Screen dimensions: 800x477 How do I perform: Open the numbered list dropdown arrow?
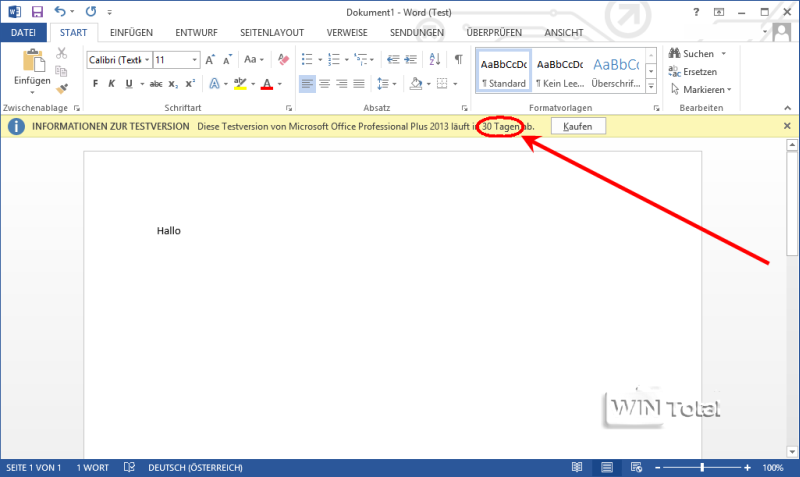click(x=346, y=60)
